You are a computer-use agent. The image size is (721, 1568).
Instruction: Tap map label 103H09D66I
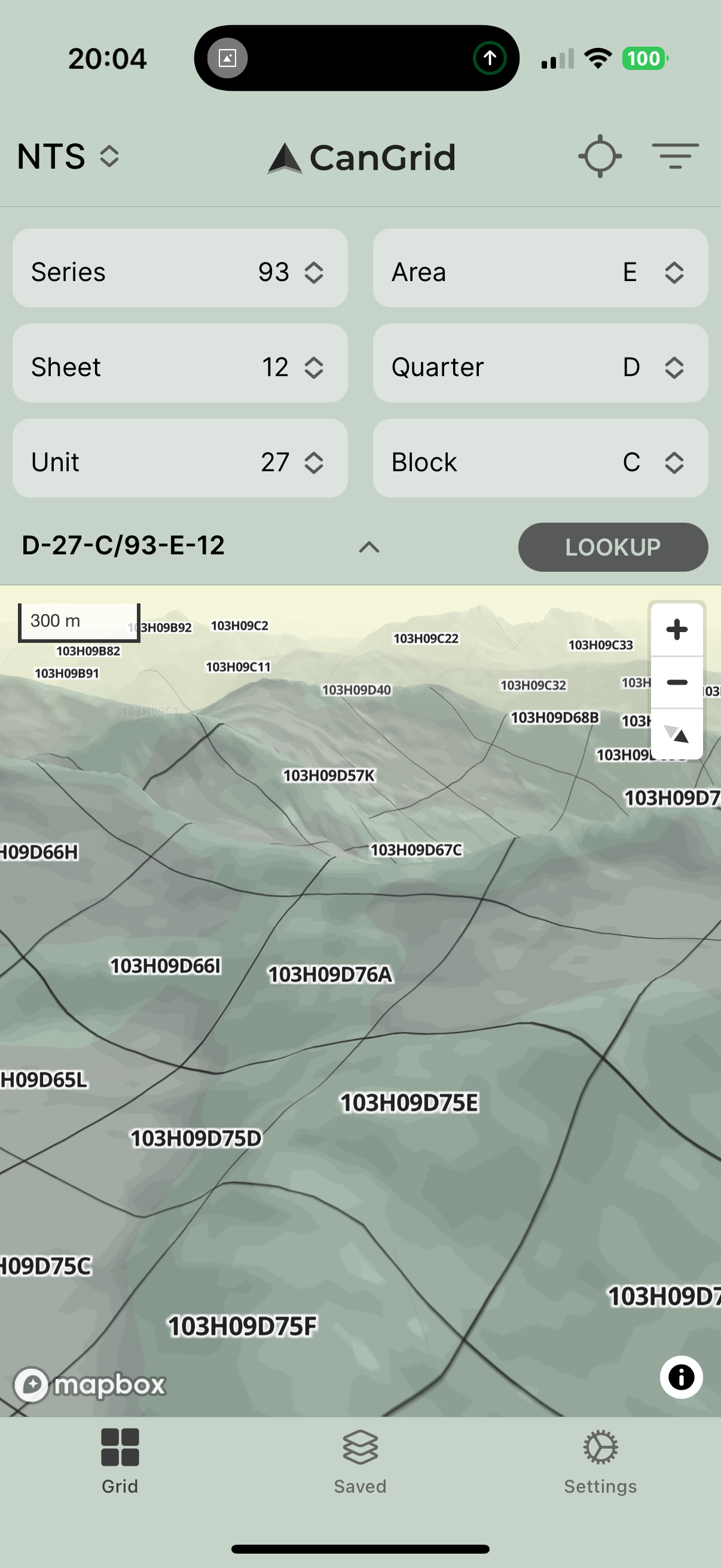pyautogui.click(x=165, y=965)
